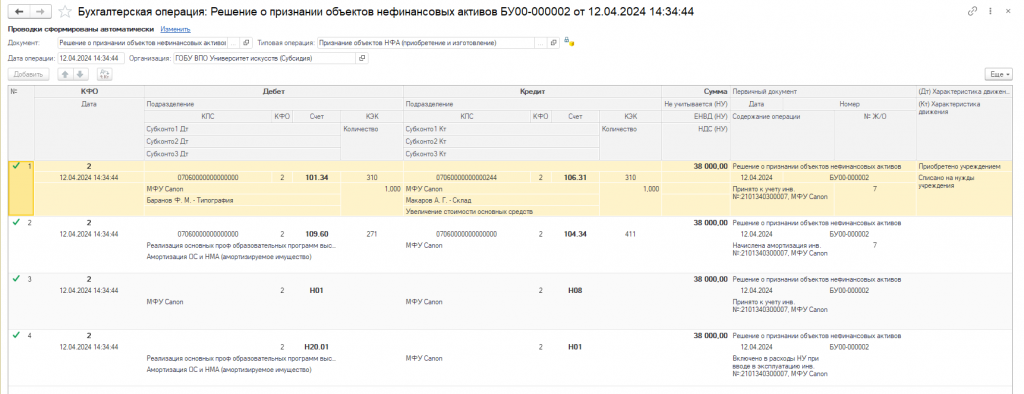Click the Увеличение стоимости основных средств cell
1024x394 pixels.
502,212
